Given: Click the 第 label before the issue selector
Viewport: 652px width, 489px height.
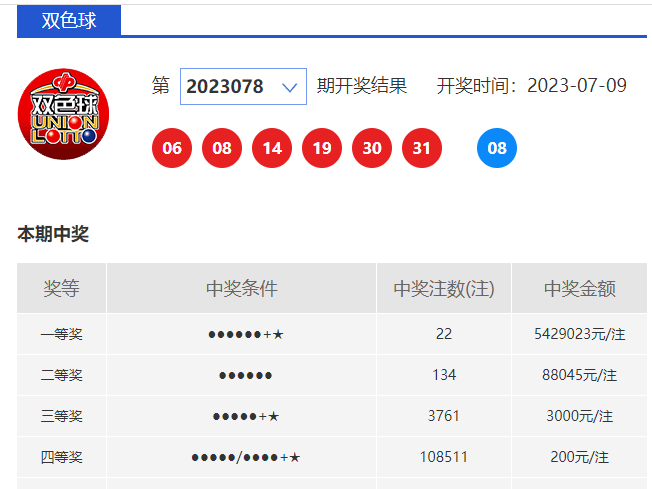Looking at the screenshot, I should click(x=161, y=86).
